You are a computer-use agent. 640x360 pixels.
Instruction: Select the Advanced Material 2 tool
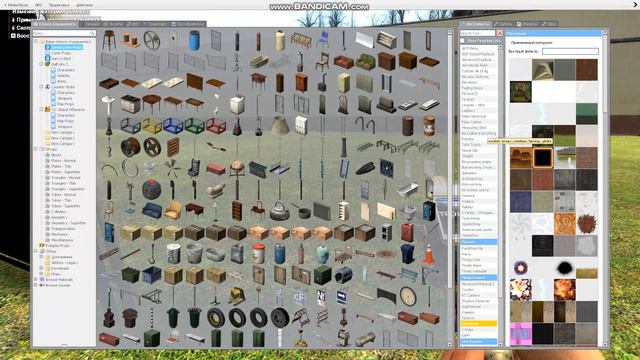click(479, 284)
